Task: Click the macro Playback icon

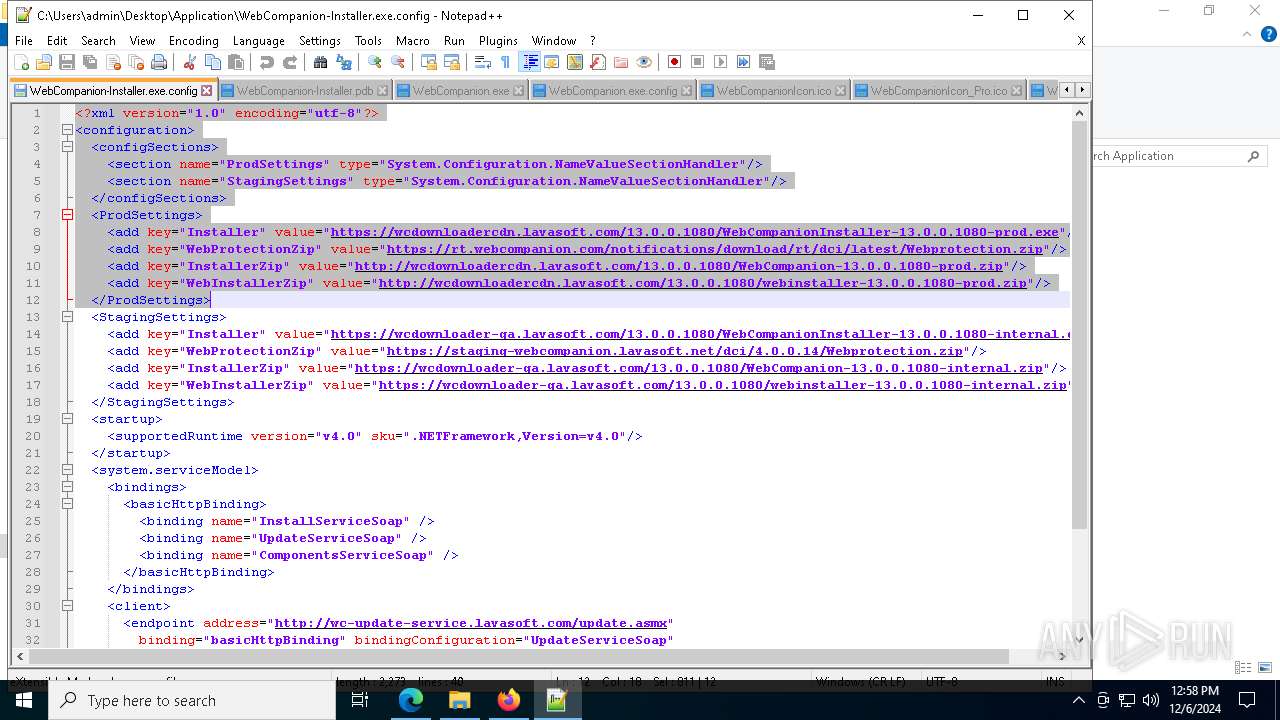Action: [x=720, y=62]
